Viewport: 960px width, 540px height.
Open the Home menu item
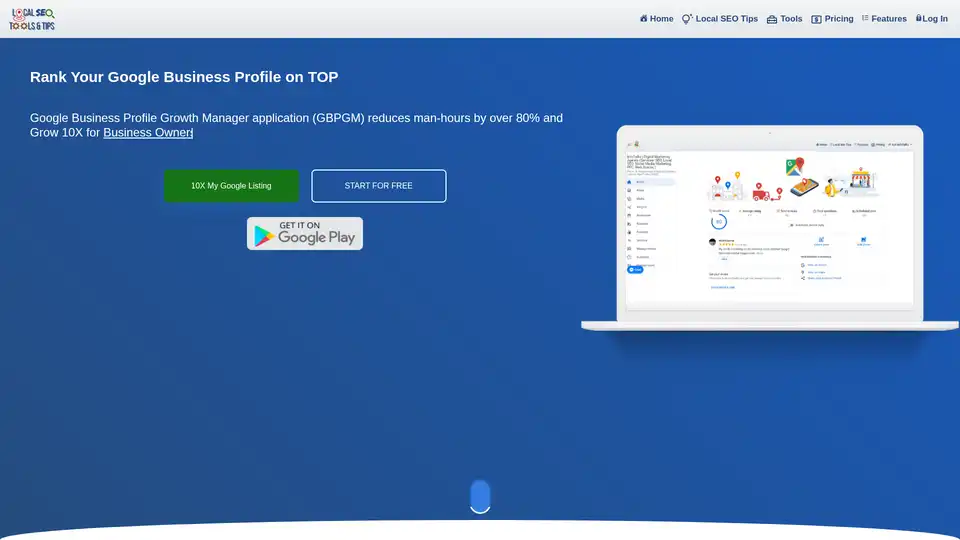click(x=661, y=19)
